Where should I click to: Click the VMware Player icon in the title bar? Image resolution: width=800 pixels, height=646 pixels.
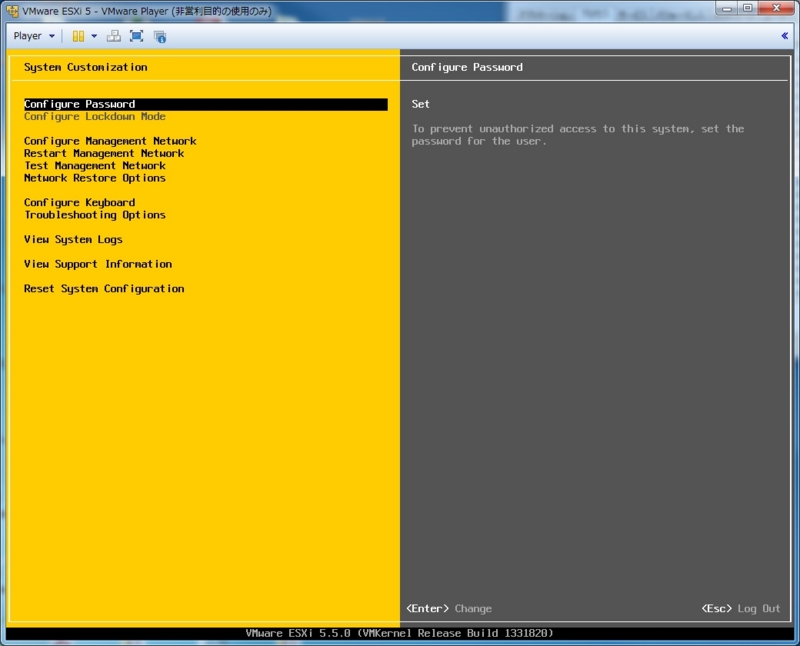(x=12, y=9)
